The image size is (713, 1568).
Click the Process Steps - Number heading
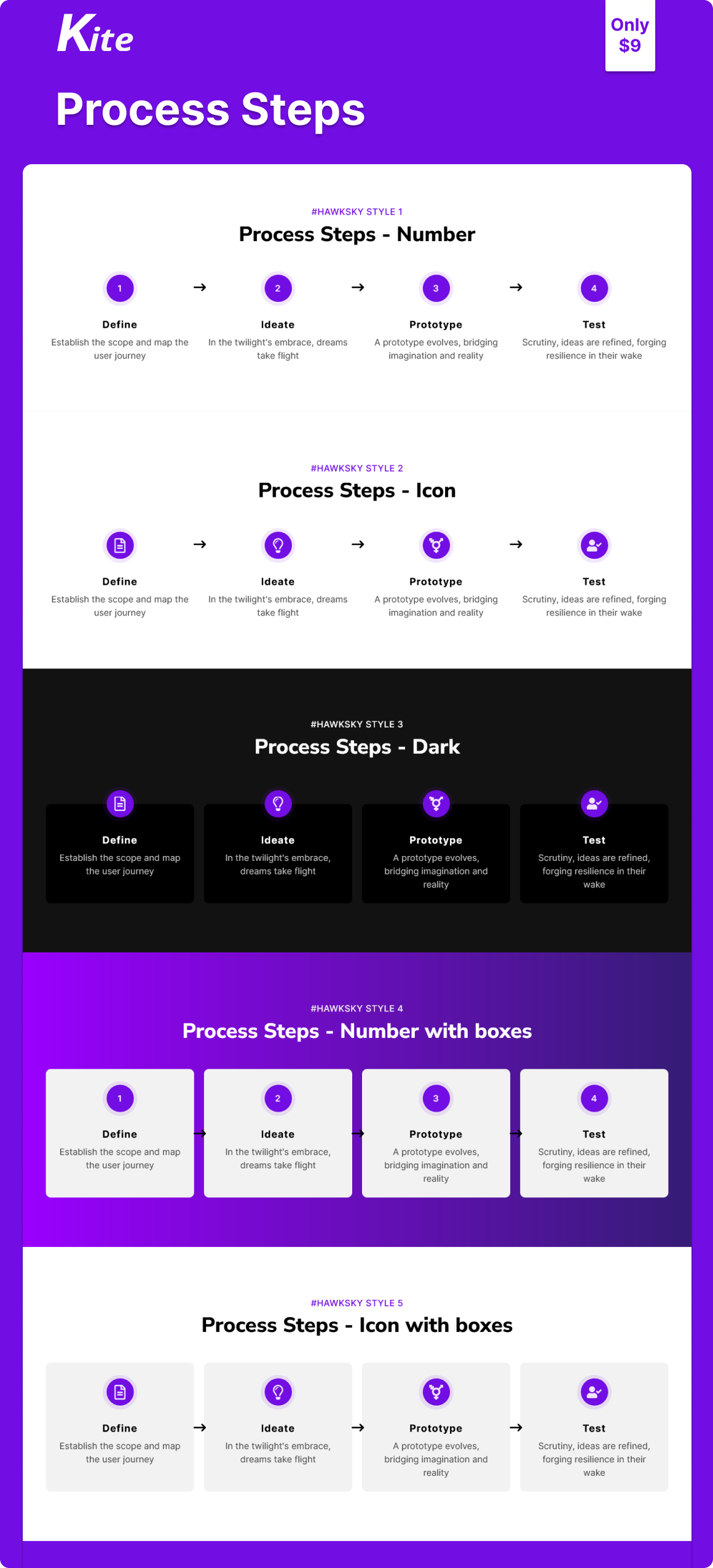coord(357,234)
